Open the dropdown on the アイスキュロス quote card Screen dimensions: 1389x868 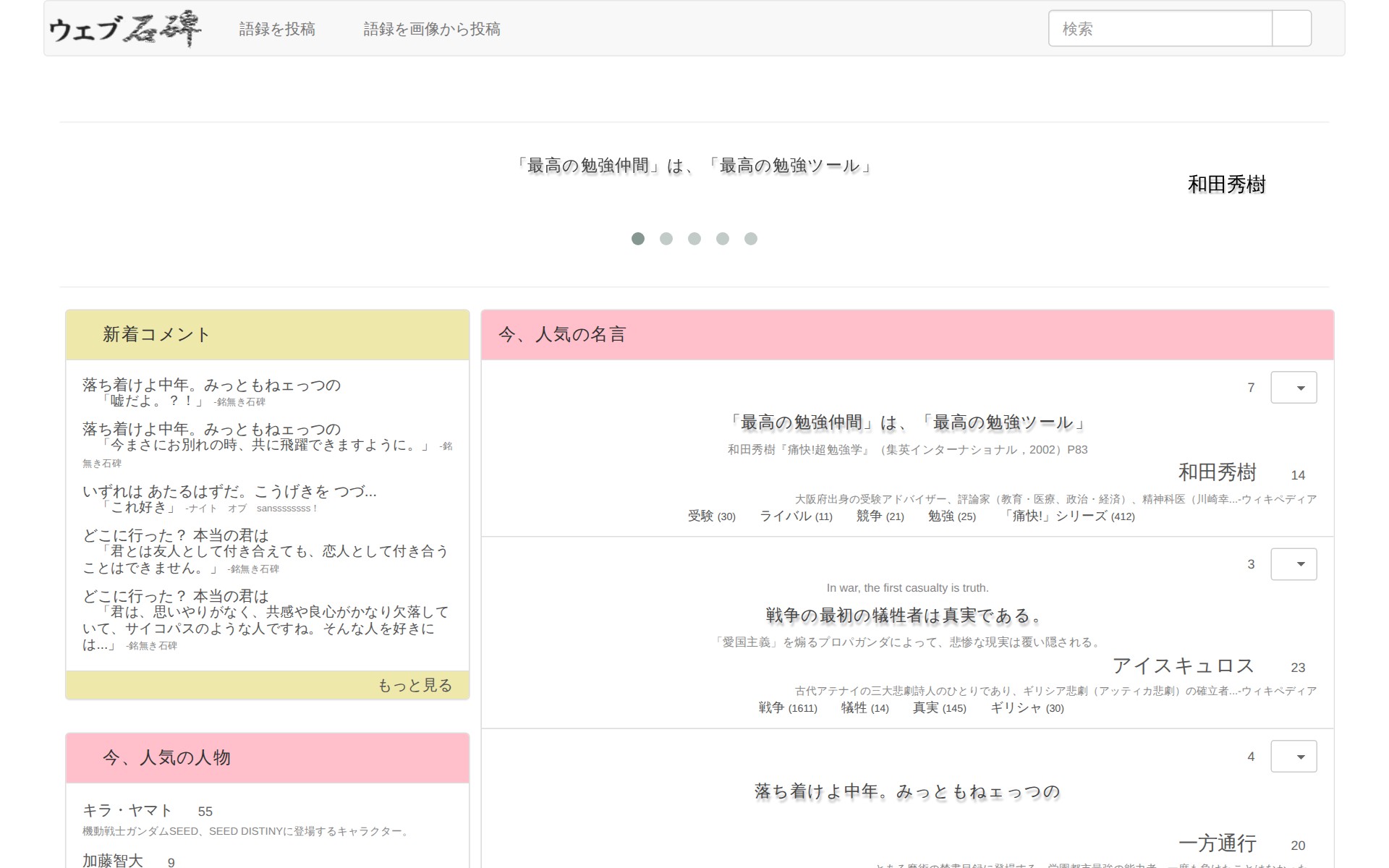coord(1294,564)
